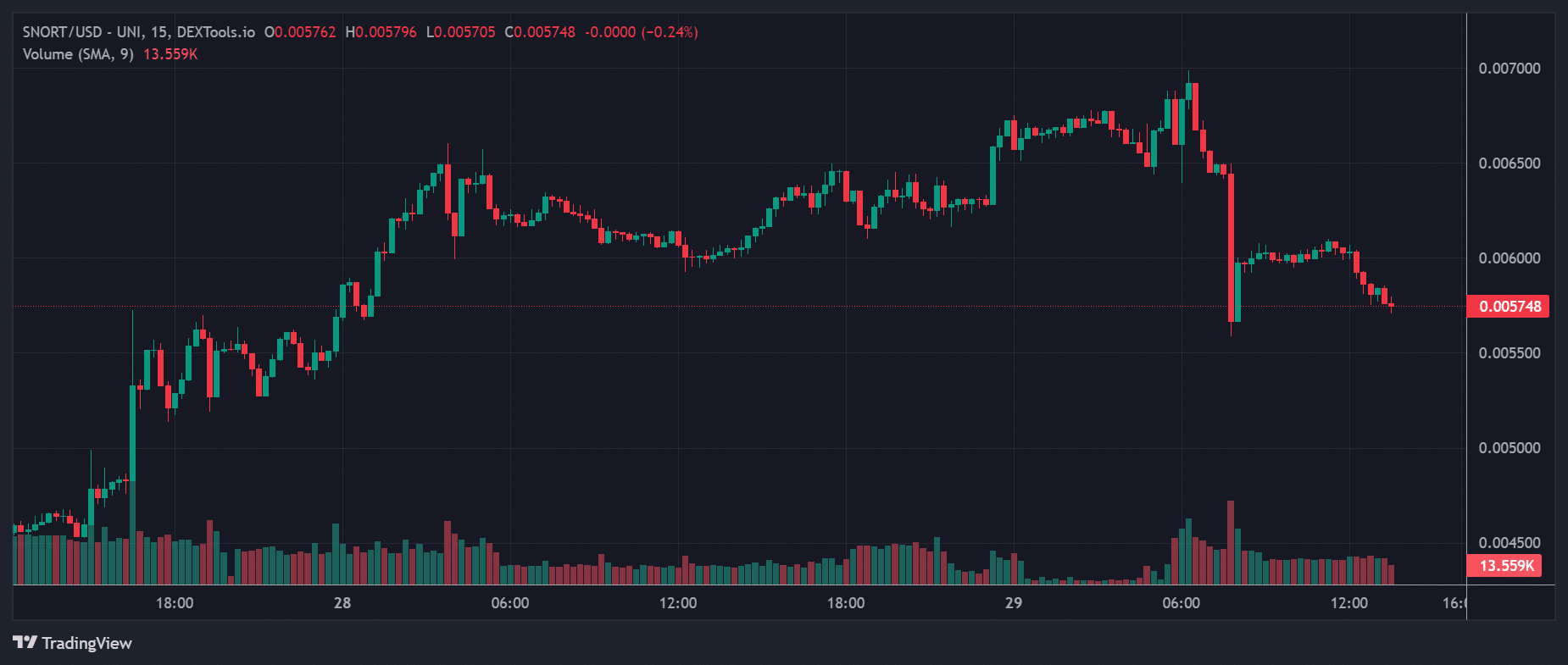Click the first 06:00 time axis label
1568x665 pixels.
click(510, 603)
